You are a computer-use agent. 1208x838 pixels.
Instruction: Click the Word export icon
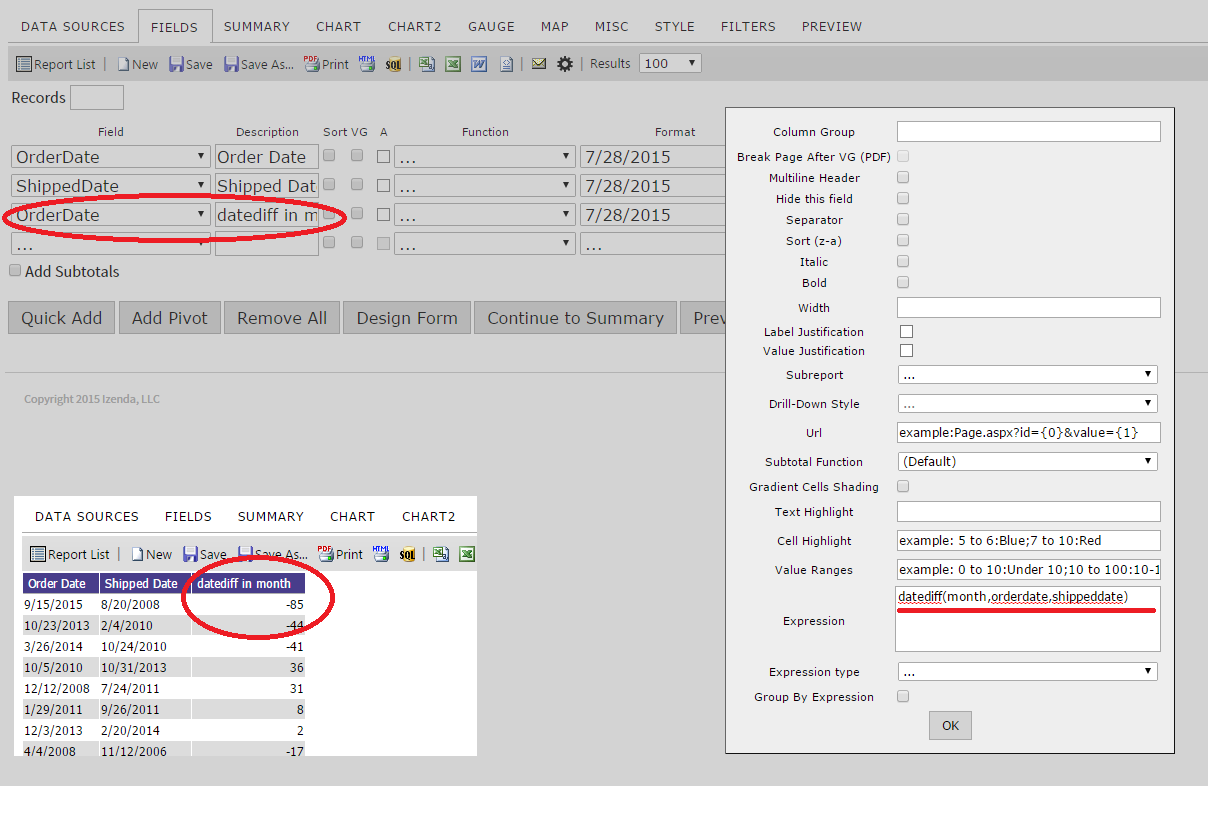(x=479, y=64)
